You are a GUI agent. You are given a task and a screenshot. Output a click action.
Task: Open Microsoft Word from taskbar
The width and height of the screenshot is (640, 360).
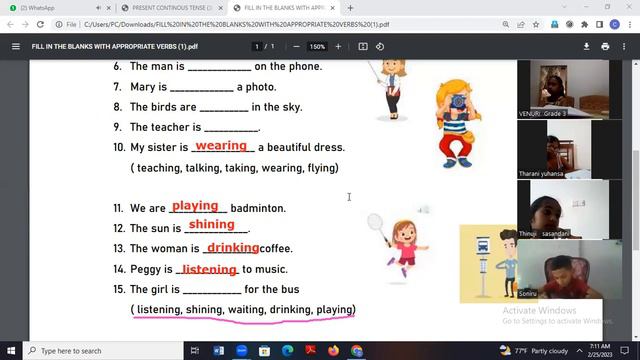pyautogui.click(x=218, y=351)
